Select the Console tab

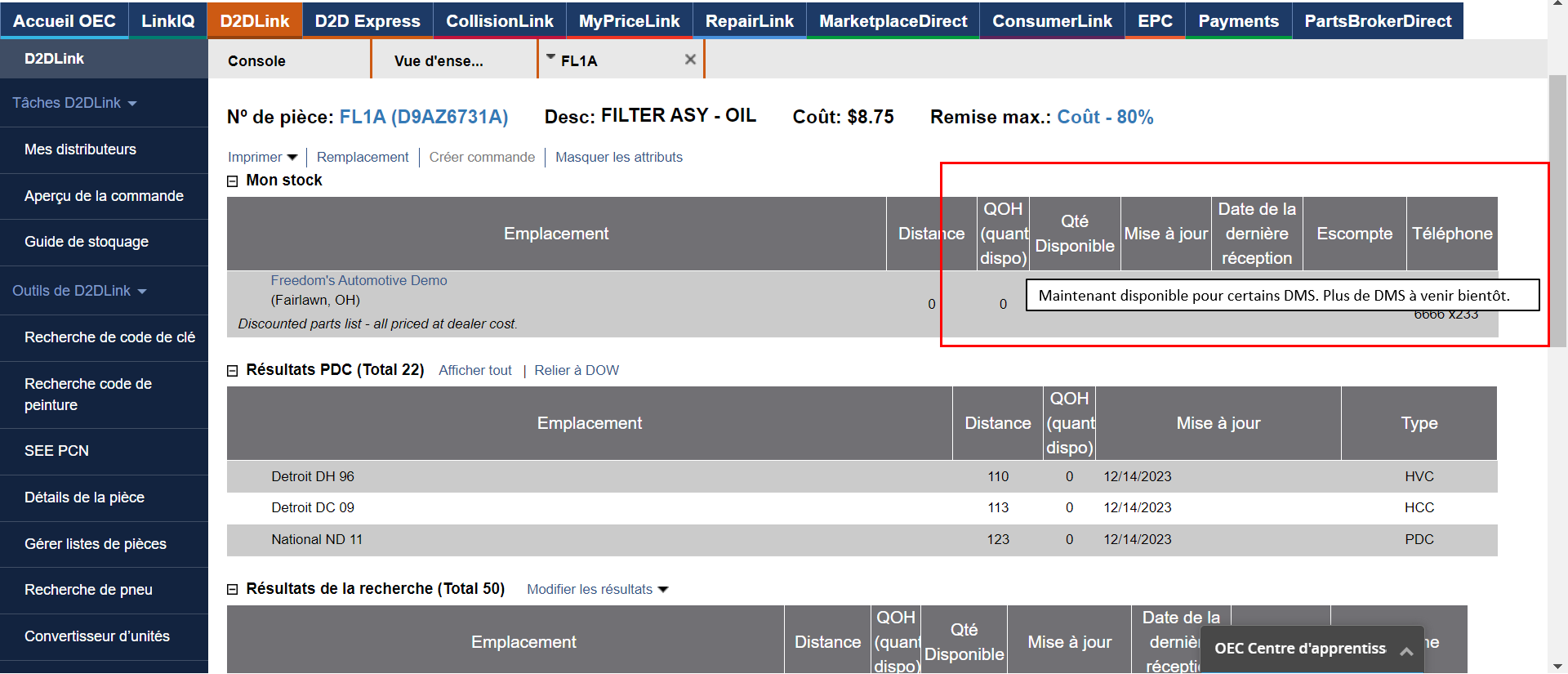(256, 61)
